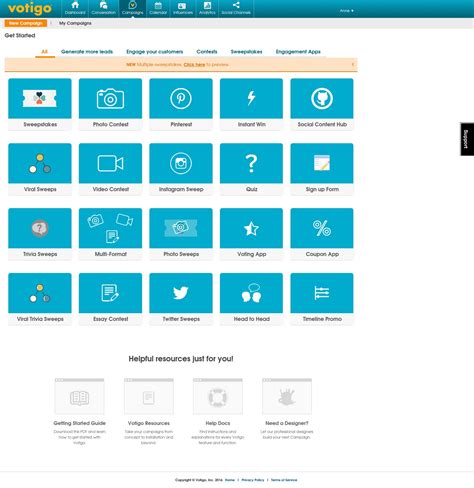Choose the Multi-Format tile
The height and width of the screenshot is (488, 474).
[x=110, y=234]
